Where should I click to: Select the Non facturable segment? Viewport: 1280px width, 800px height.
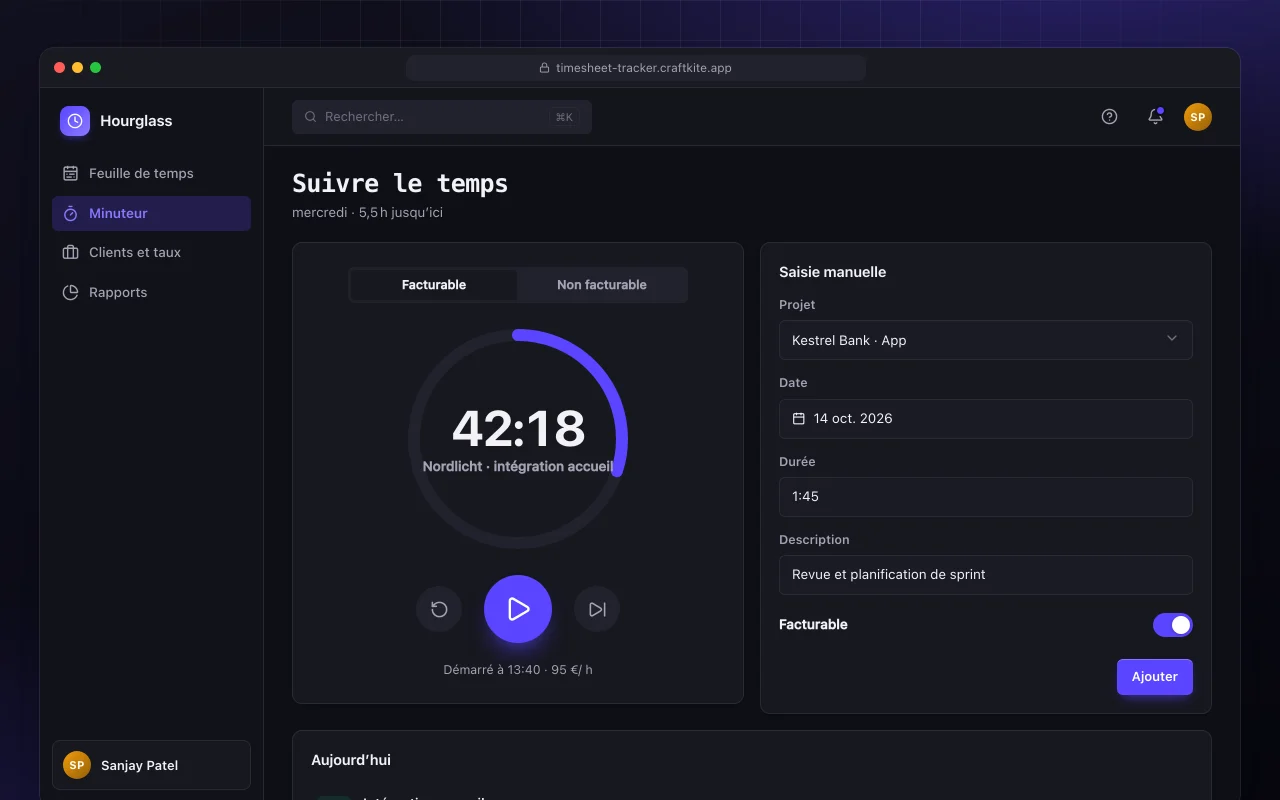coord(602,285)
